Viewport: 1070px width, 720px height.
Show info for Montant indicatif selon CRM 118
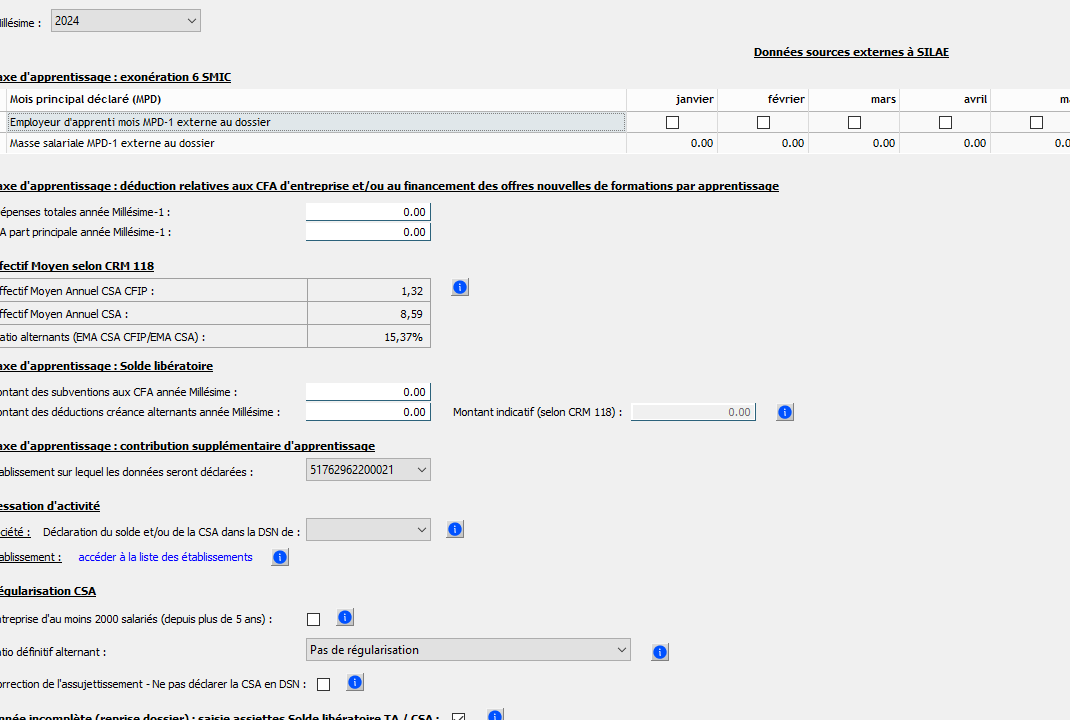785,412
